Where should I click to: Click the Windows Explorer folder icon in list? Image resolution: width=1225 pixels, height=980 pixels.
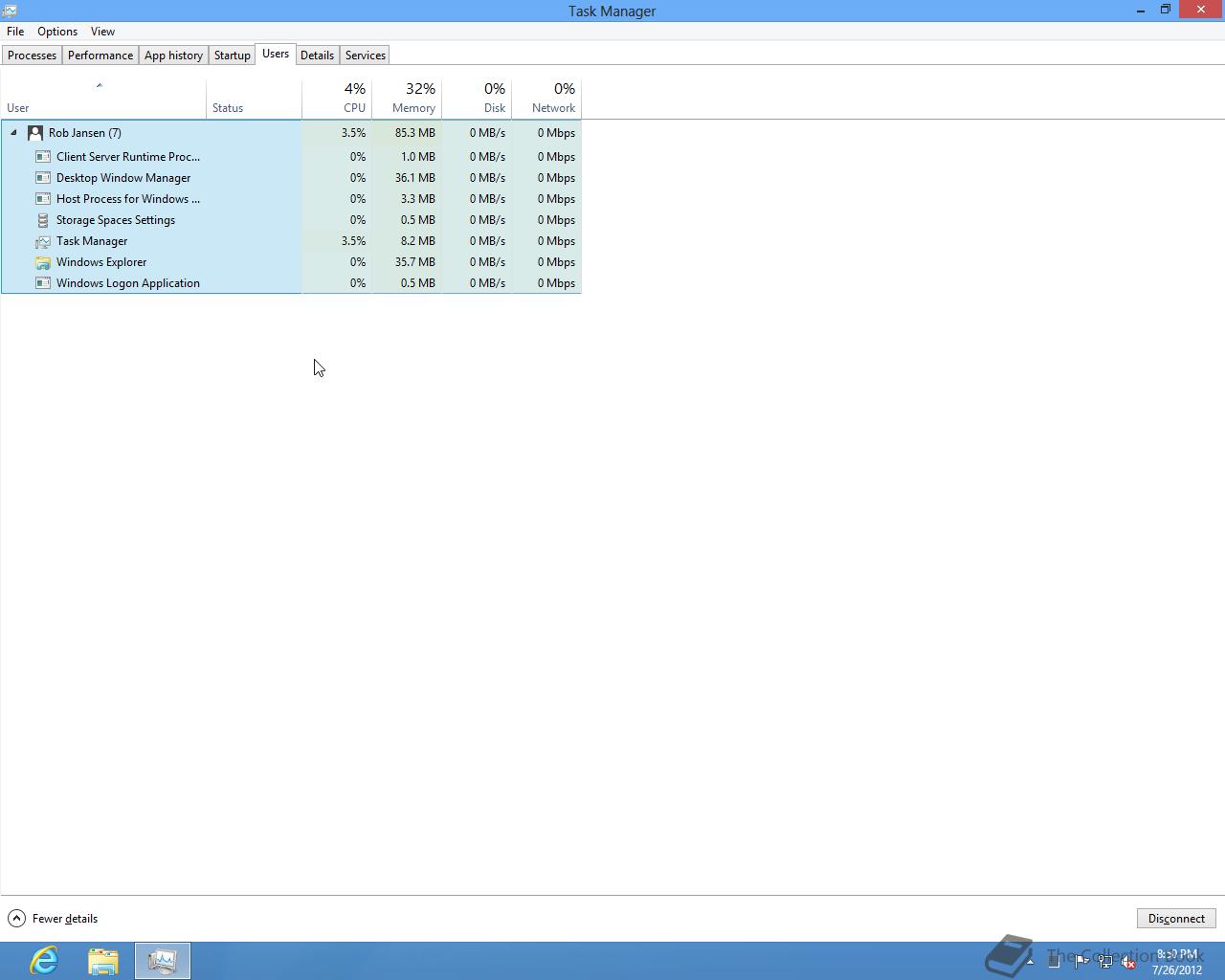43,262
